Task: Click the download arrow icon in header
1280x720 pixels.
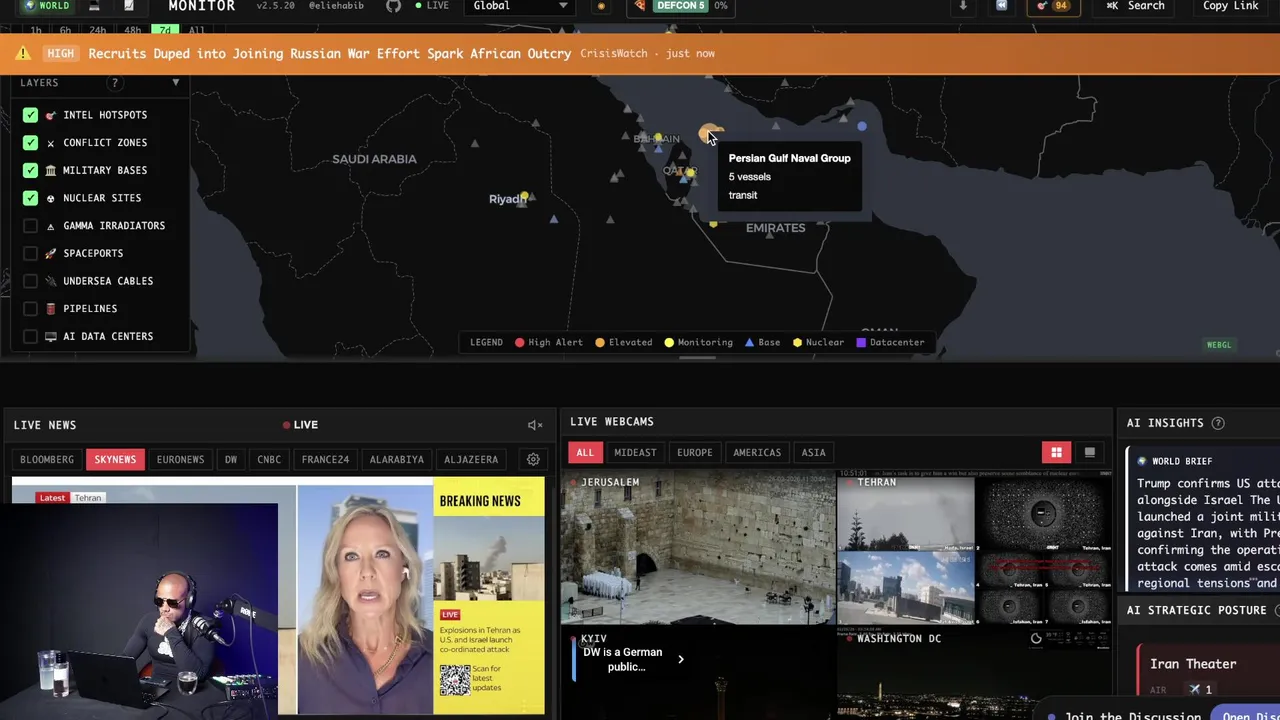Action: click(x=963, y=6)
